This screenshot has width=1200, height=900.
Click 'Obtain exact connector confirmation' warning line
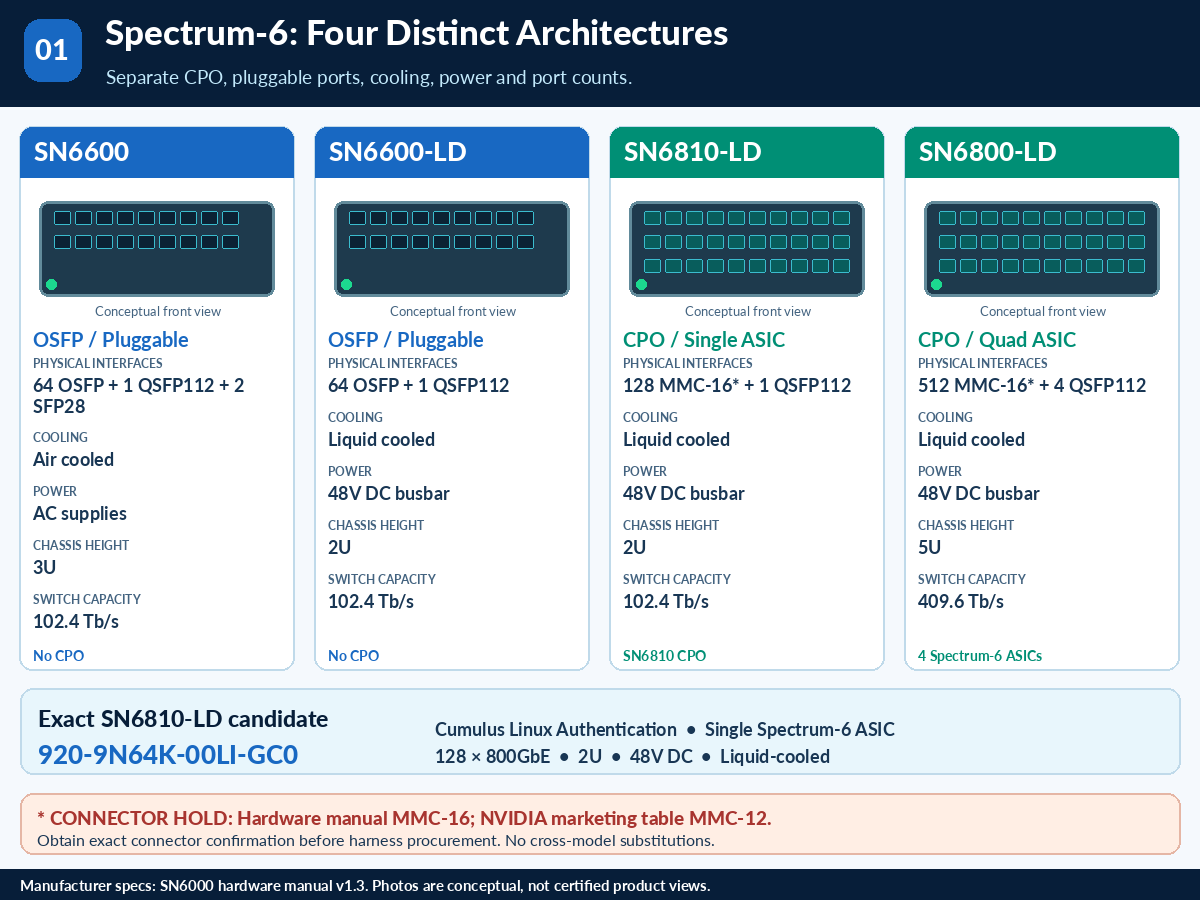pyautogui.click(x=376, y=840)
